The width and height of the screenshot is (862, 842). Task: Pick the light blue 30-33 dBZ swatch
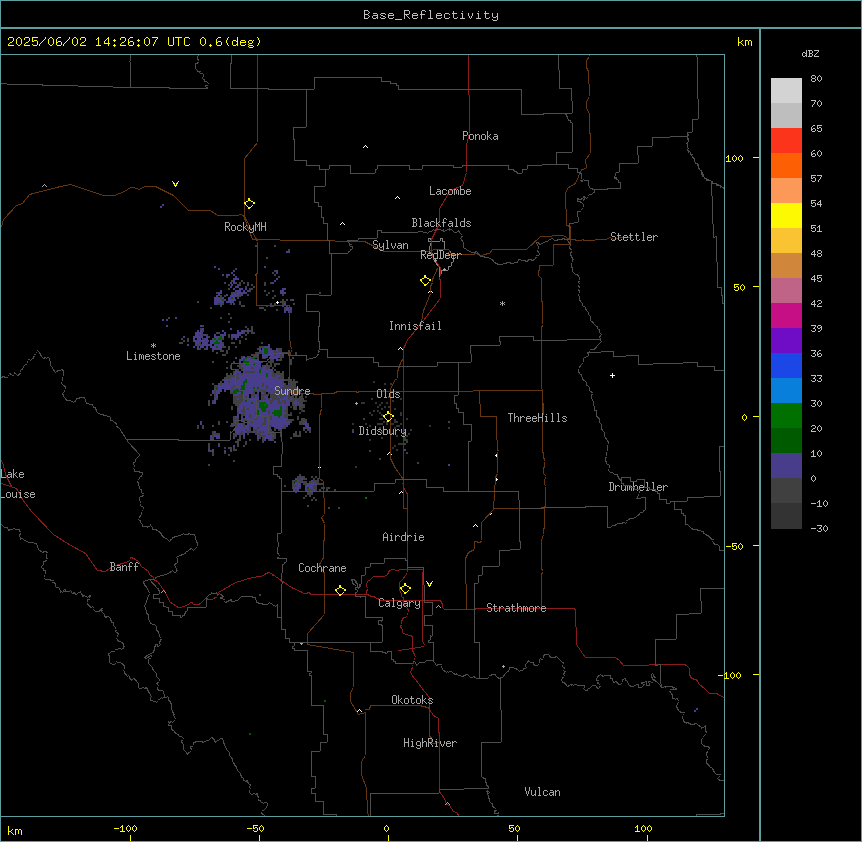(x=786, y=391)
